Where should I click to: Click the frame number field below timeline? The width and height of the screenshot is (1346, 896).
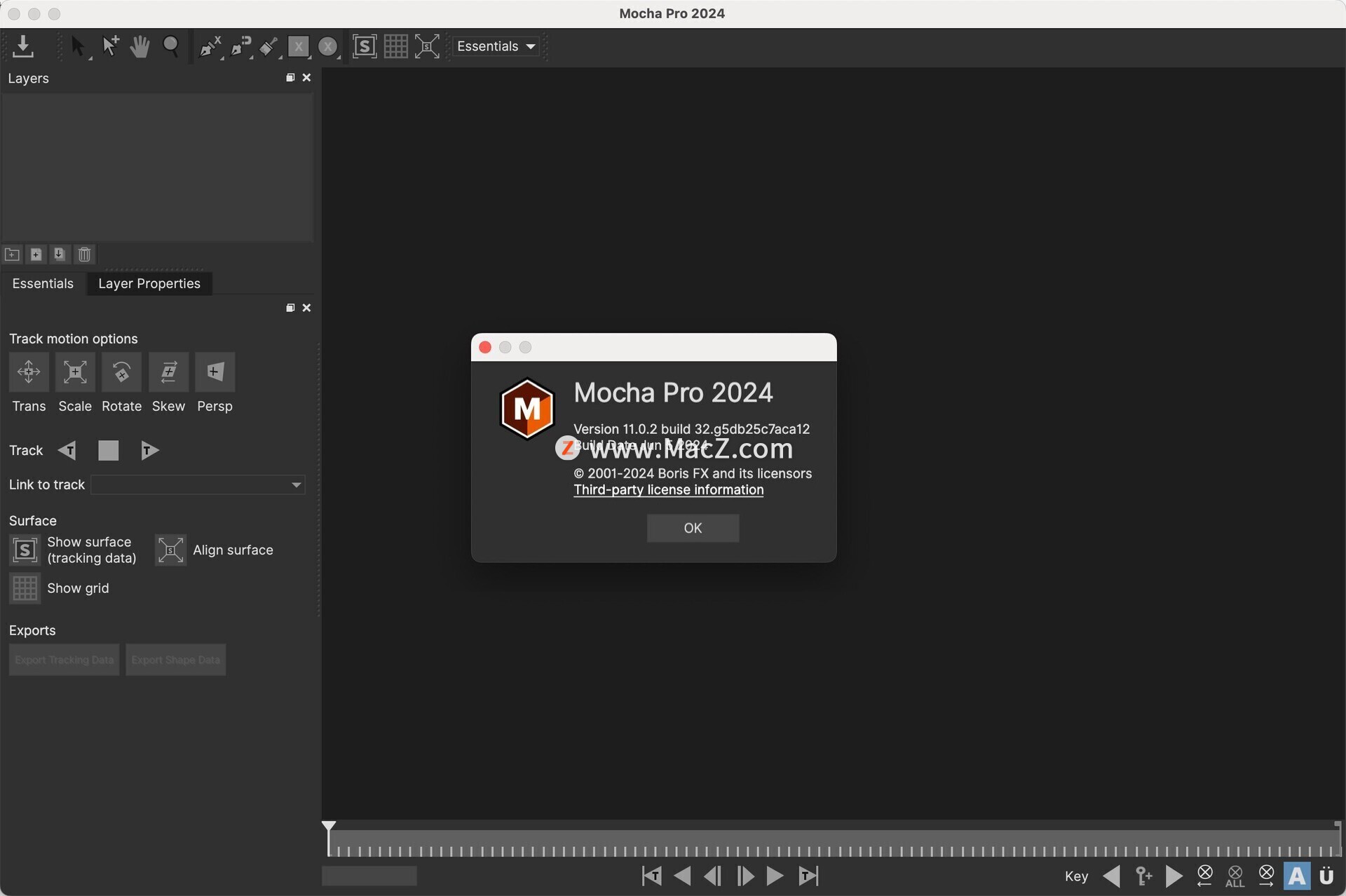pyautogui.click(x=369, y=876)
